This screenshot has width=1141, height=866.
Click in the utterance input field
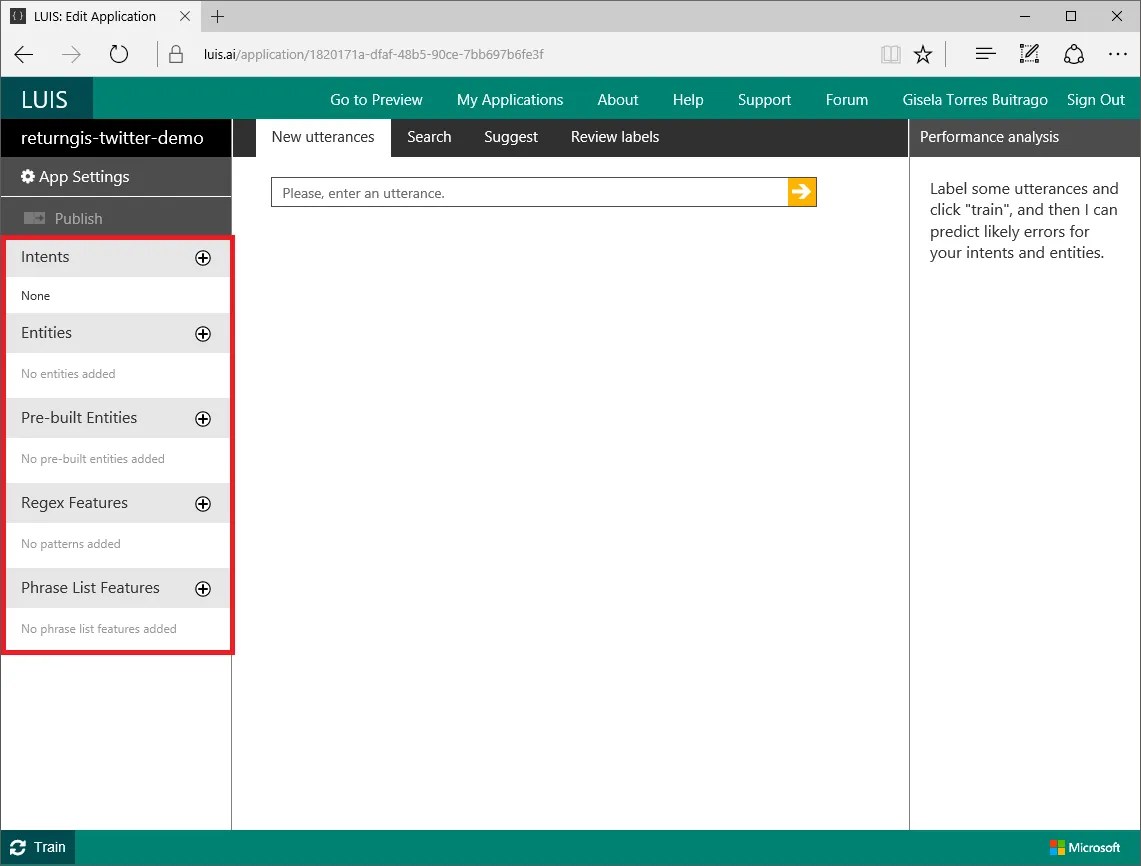(529, 192)
